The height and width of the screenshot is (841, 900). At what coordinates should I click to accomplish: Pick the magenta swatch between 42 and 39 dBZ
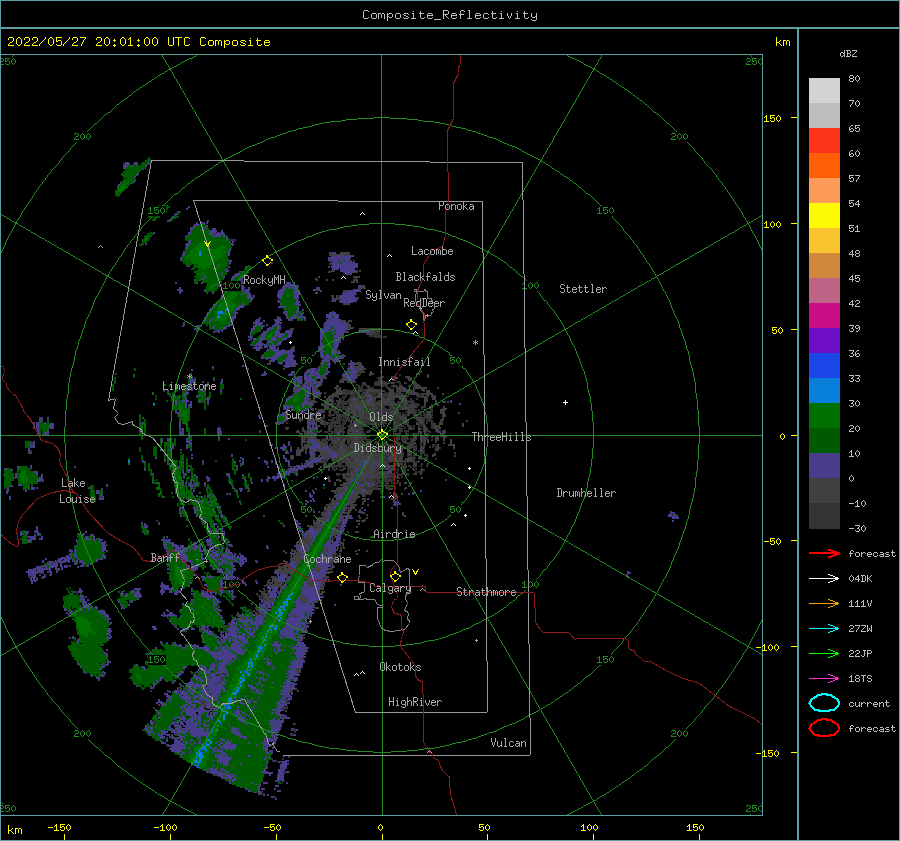tap(824, 316)
